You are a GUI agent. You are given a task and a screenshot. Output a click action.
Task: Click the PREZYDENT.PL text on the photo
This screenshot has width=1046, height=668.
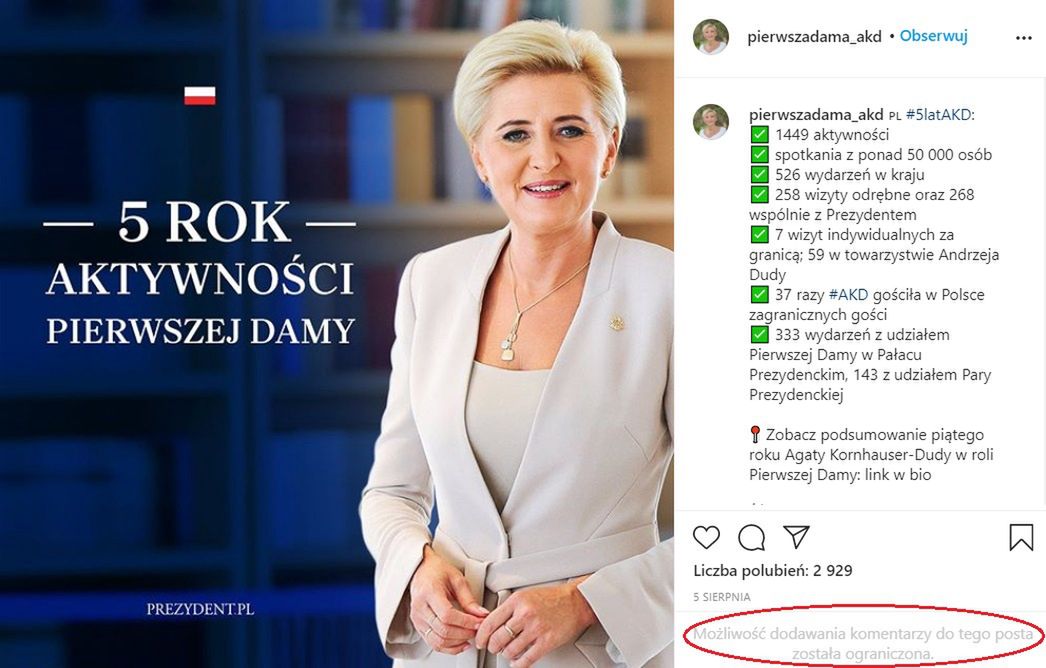pyautogui.click(x=200, y=609)
